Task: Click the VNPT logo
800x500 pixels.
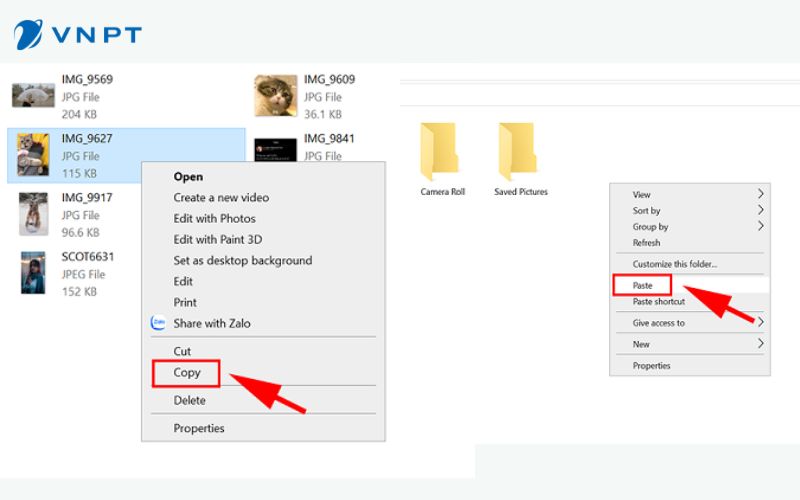Action: coord(78,35)
